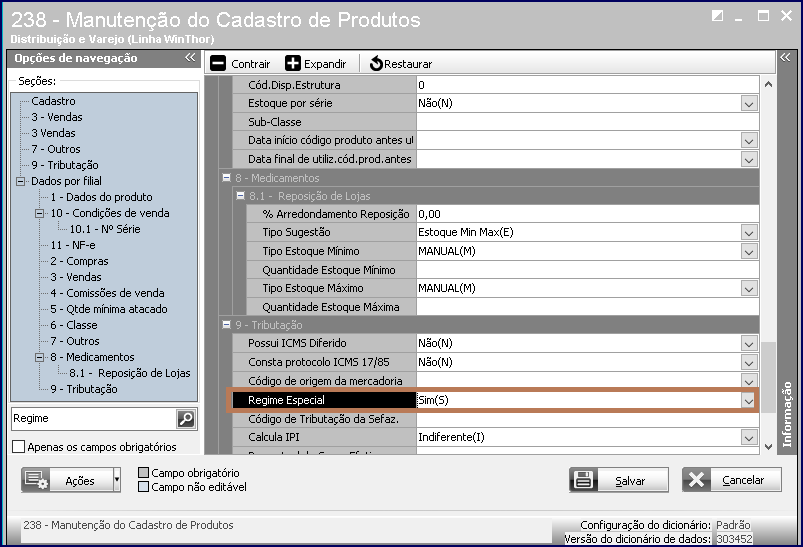Open the Regime Especial dropdown arrow

[749, 401]
